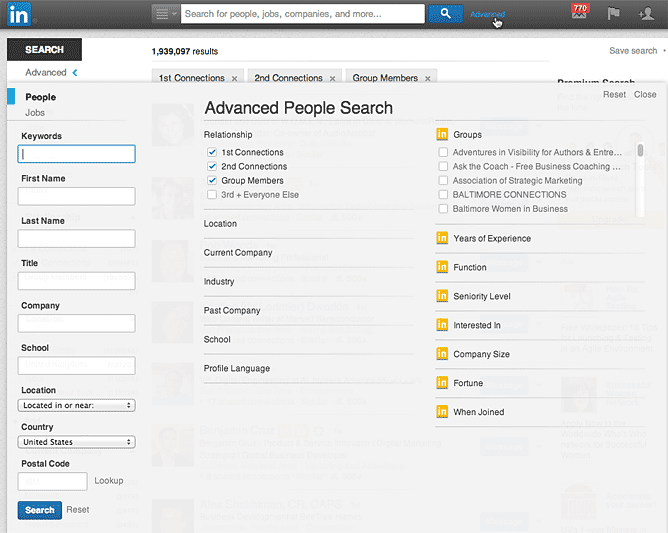Click premium icon beside Seniority Level
This screenshot has width=668, height=533.
pyautogui.click(x=442, y=296)
